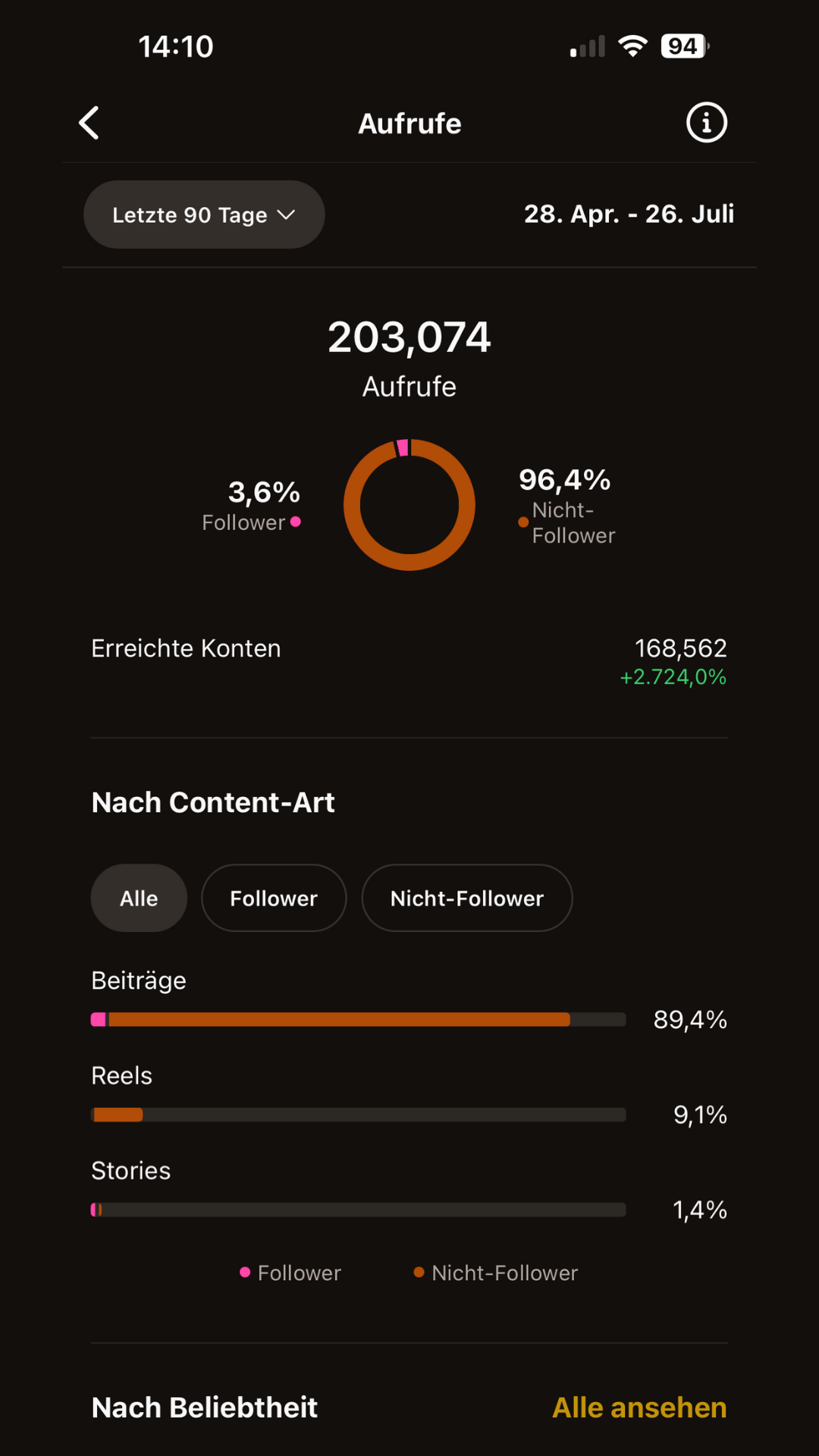Open the Alle ansehen link
This screenshot has width=819, height=1456.
tap(639, 1407)
